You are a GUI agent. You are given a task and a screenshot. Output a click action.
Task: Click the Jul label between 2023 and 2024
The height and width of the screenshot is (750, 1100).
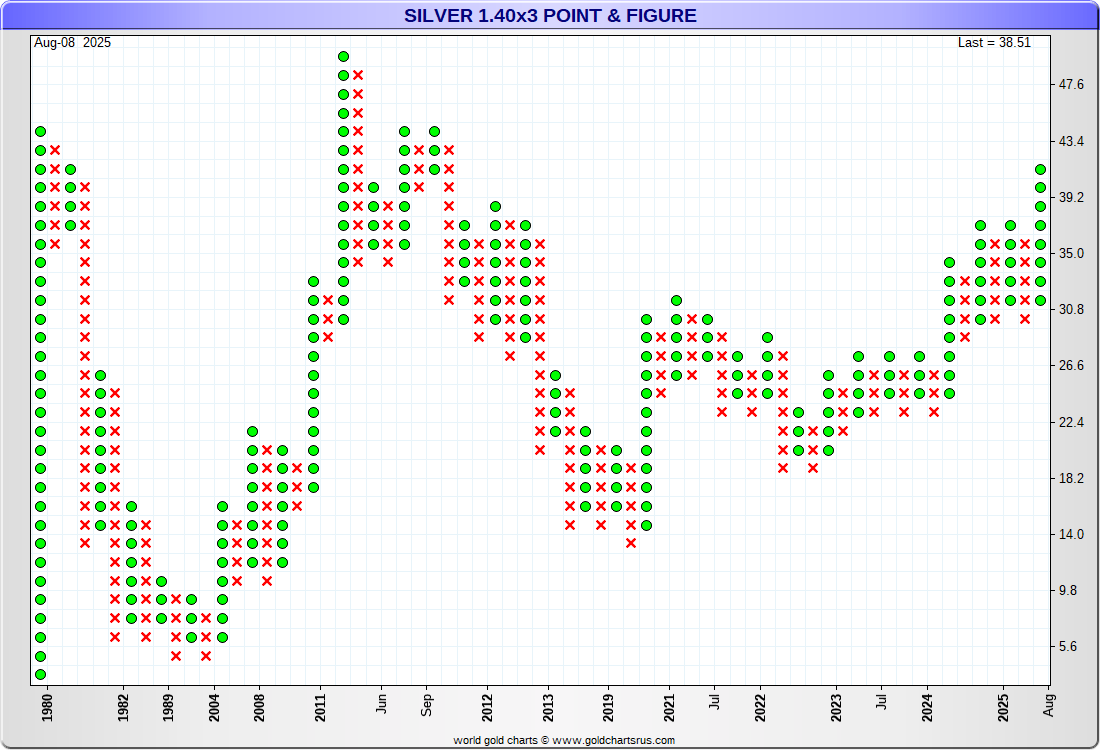click(881, 702)
